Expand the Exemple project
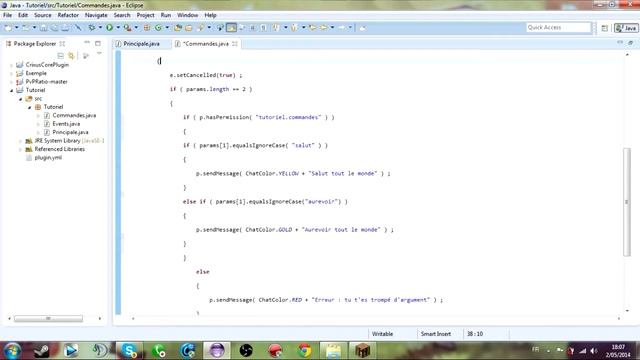This screenshot has width=640, height=360. tap(11, 73)
